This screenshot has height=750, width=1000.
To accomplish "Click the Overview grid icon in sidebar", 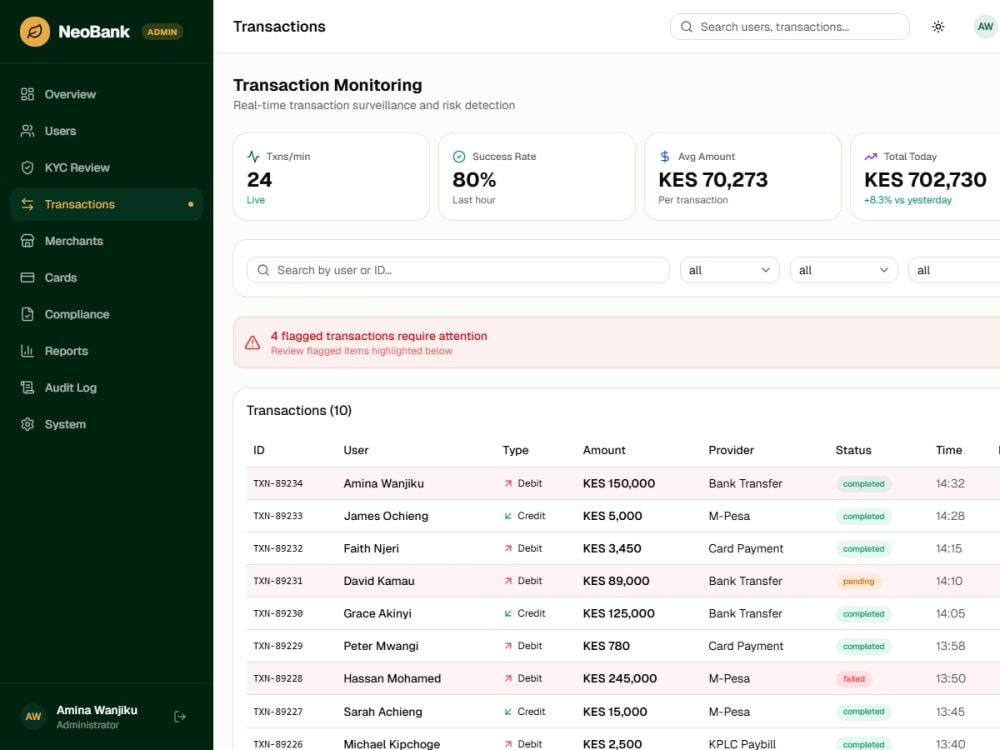I will pyautogui.click(x=27, y=94).
